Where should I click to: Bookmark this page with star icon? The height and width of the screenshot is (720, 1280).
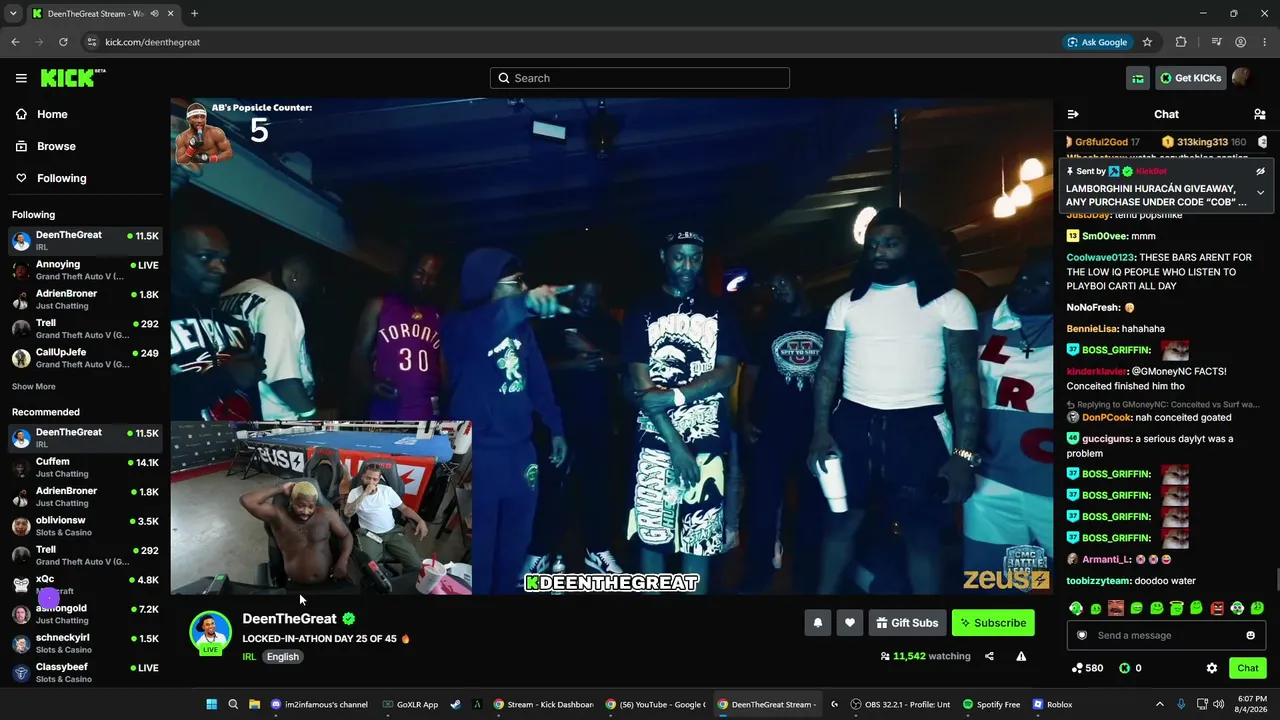[x=1147, y=42]
